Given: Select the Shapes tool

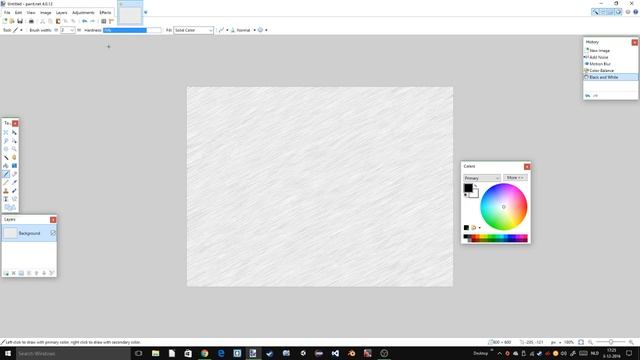Looking at the screenshot, I should point(10,207).
